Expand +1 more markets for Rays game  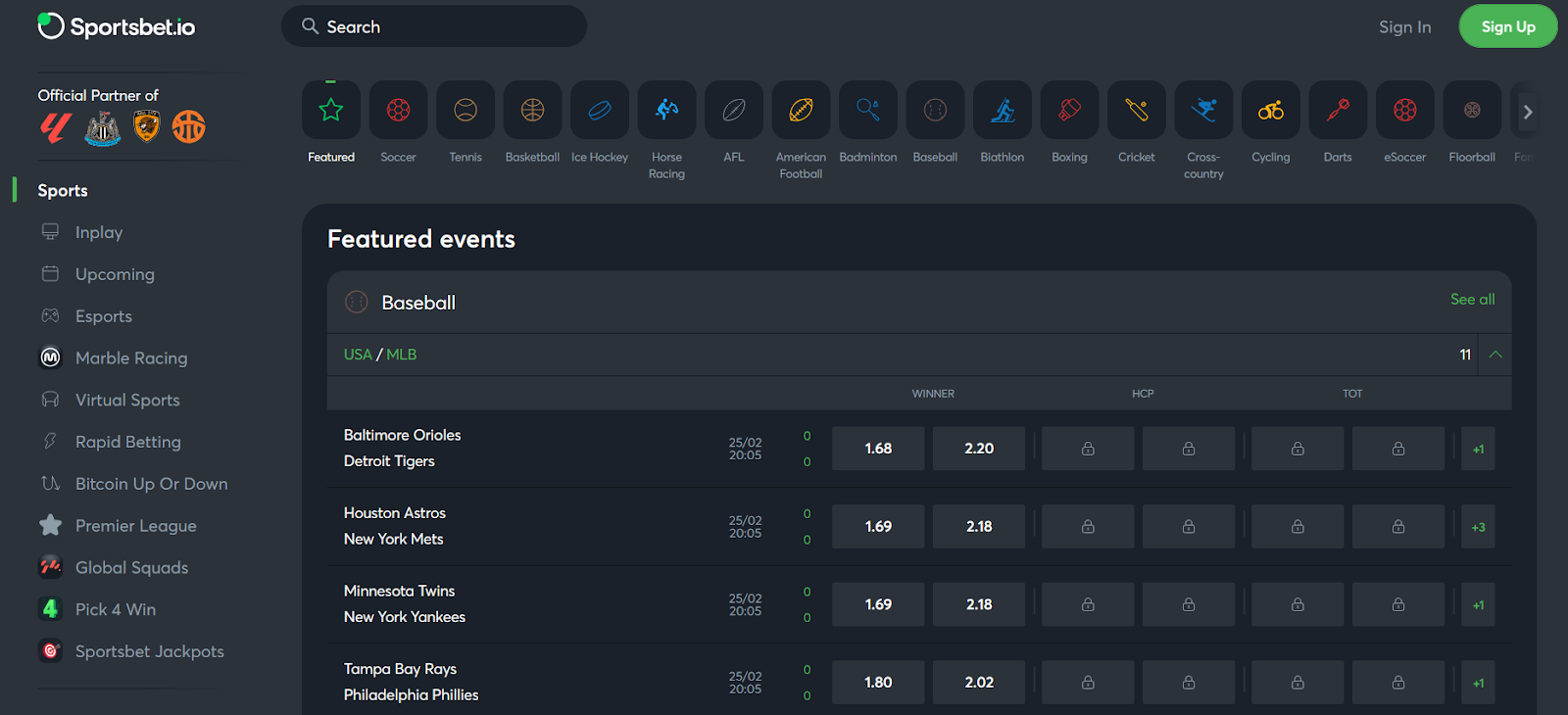tap(1478, 683)
